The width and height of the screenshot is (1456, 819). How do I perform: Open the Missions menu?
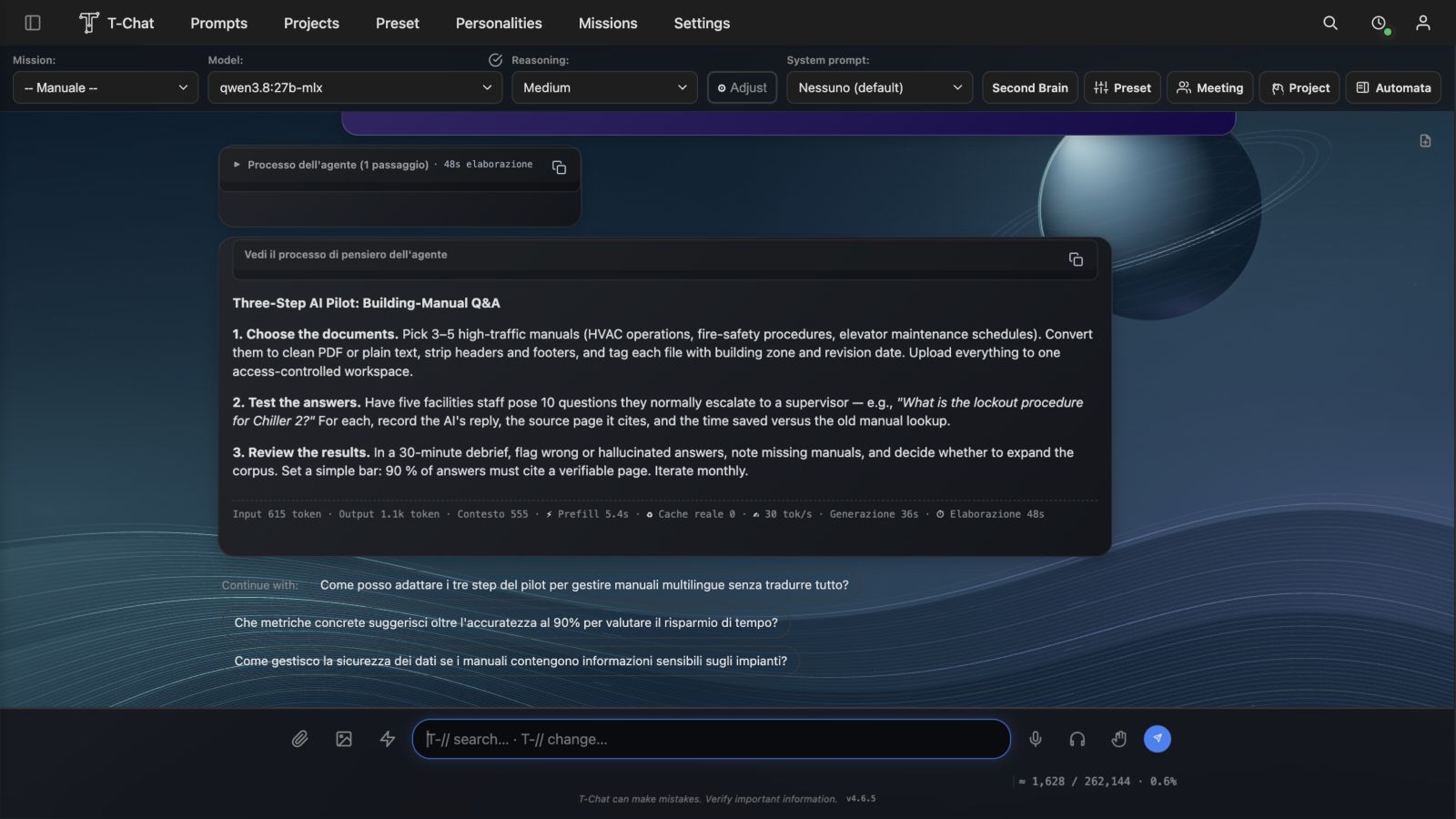[608, 23]
